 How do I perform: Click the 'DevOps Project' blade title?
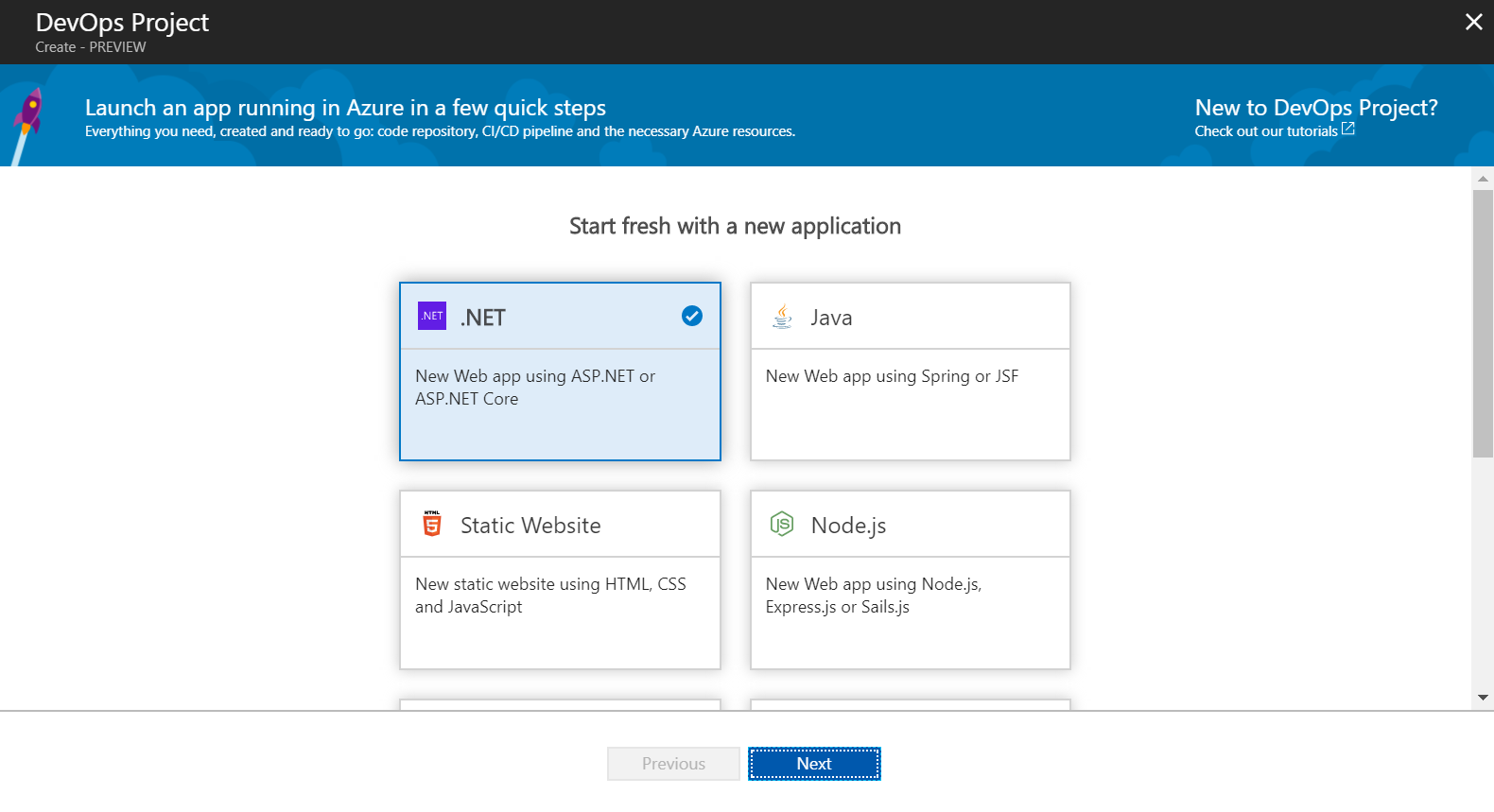122,22
